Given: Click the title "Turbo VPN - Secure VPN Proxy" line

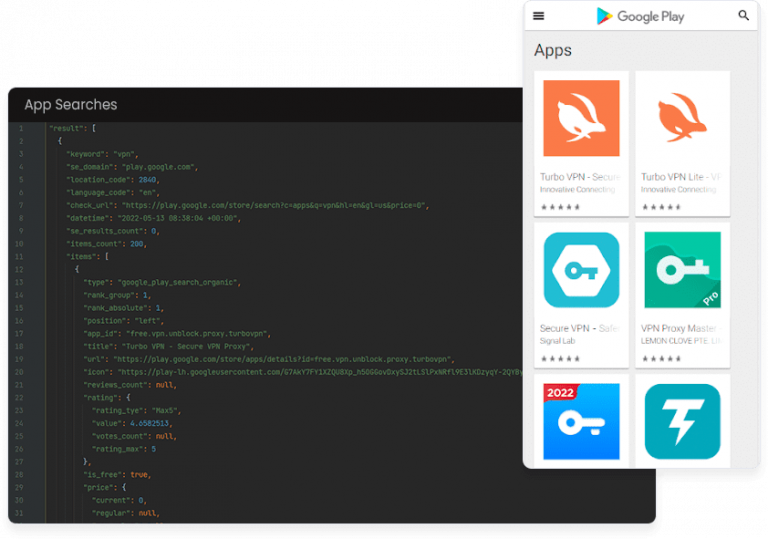Looking at the screenshot, I should tap(168, 346).
